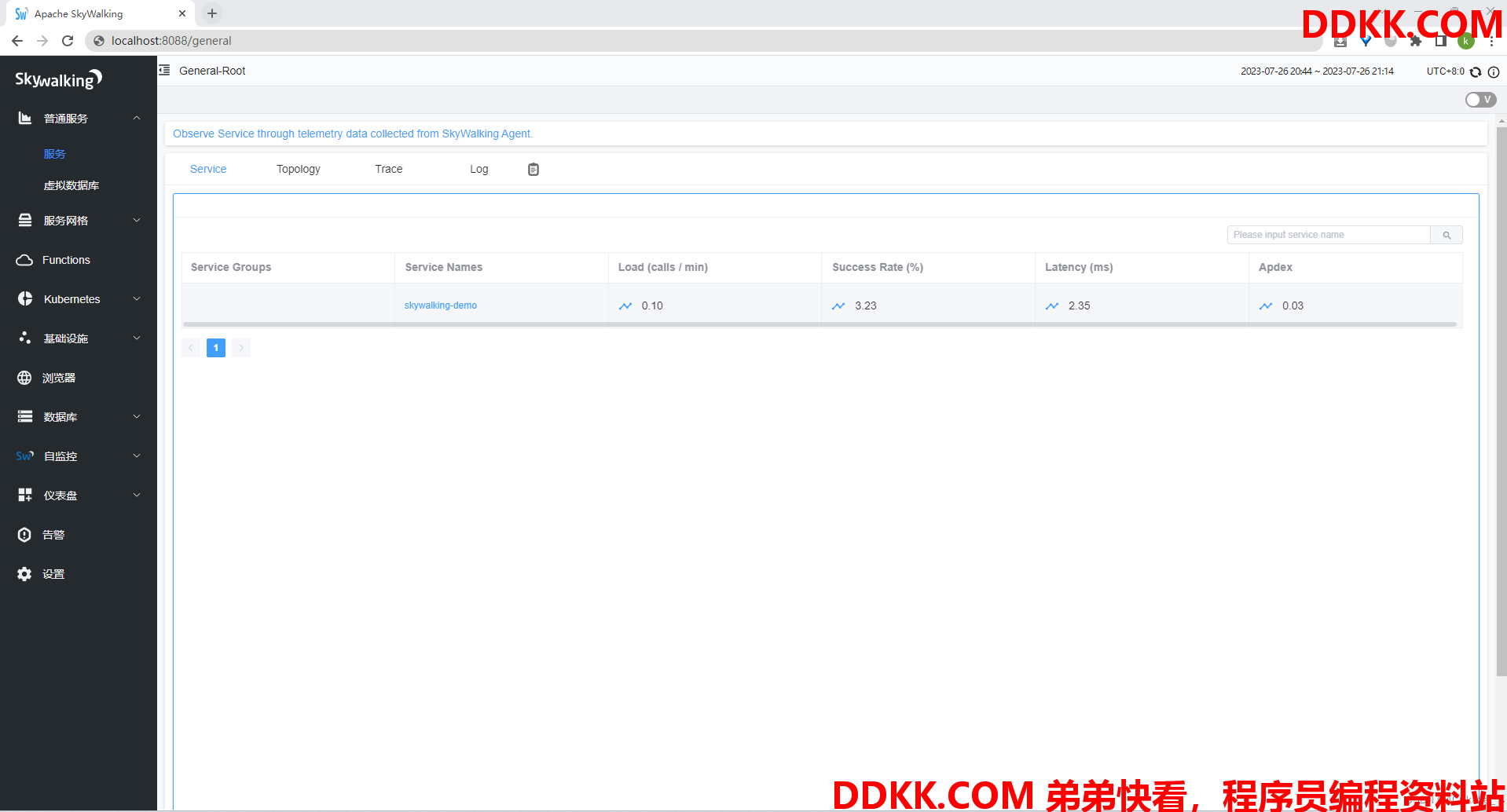The height and width of the screenshot is (812, 1507).
Task: Click the Functions cloud icon
Action: [24, 260]
